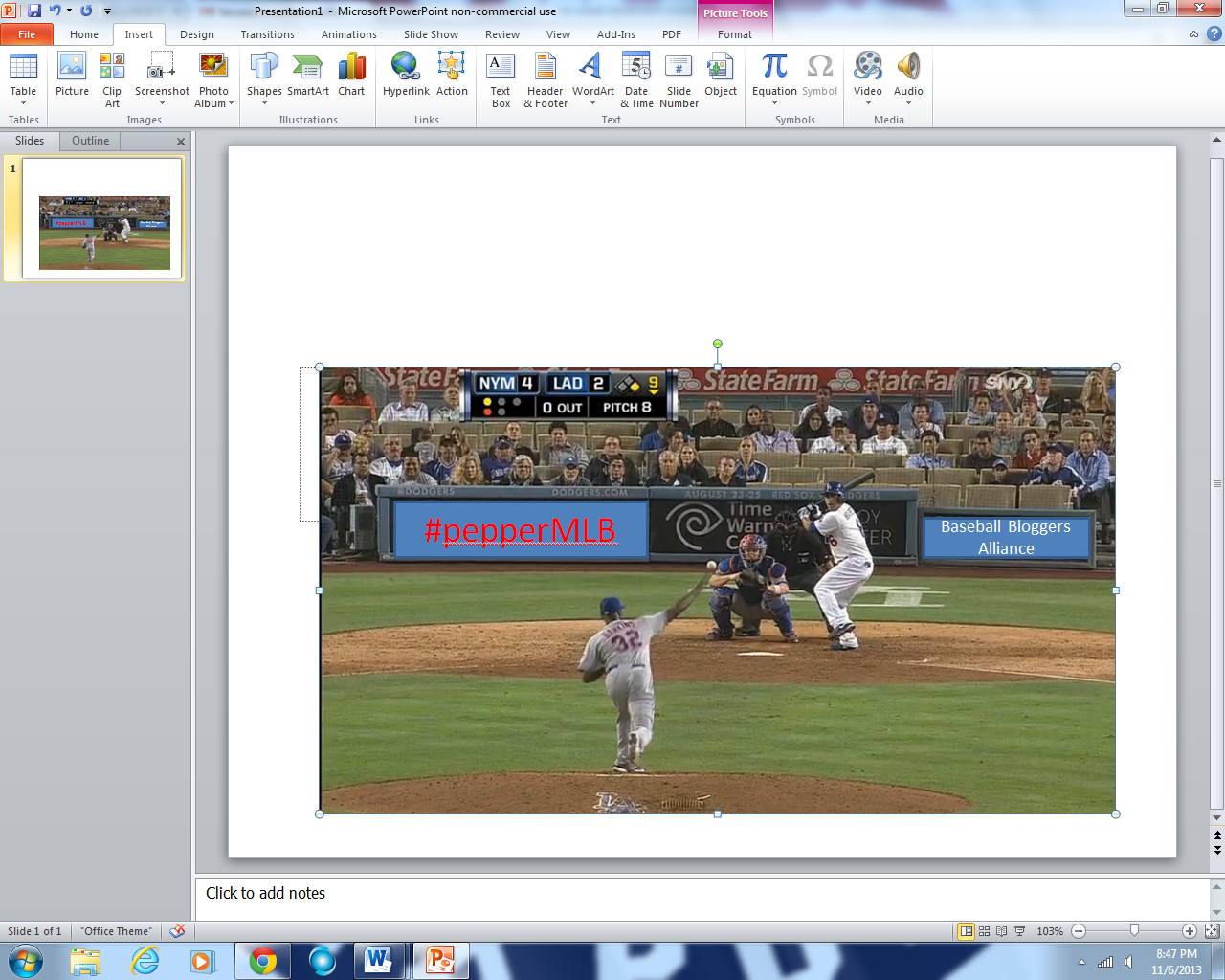Expand the Table dropdown
The height and width of the screenshot is (980, 1225).
tap(23, 103)
